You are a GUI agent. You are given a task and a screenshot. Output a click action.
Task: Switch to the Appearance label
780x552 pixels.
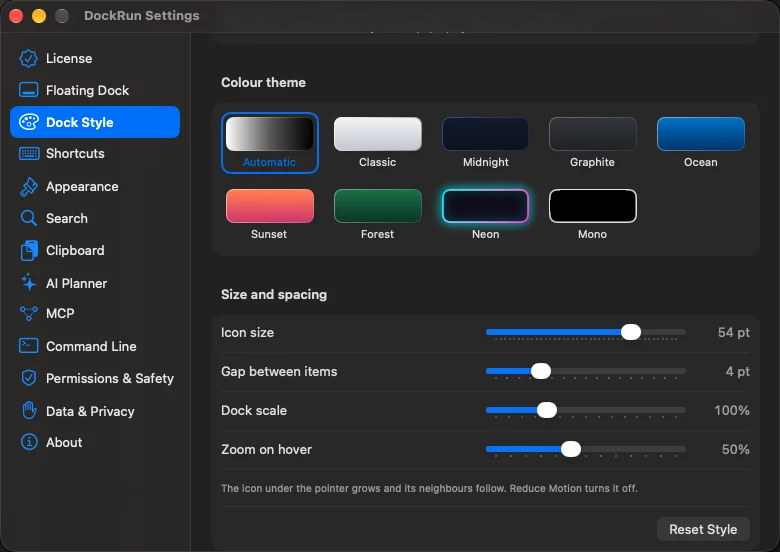[82, 186]
